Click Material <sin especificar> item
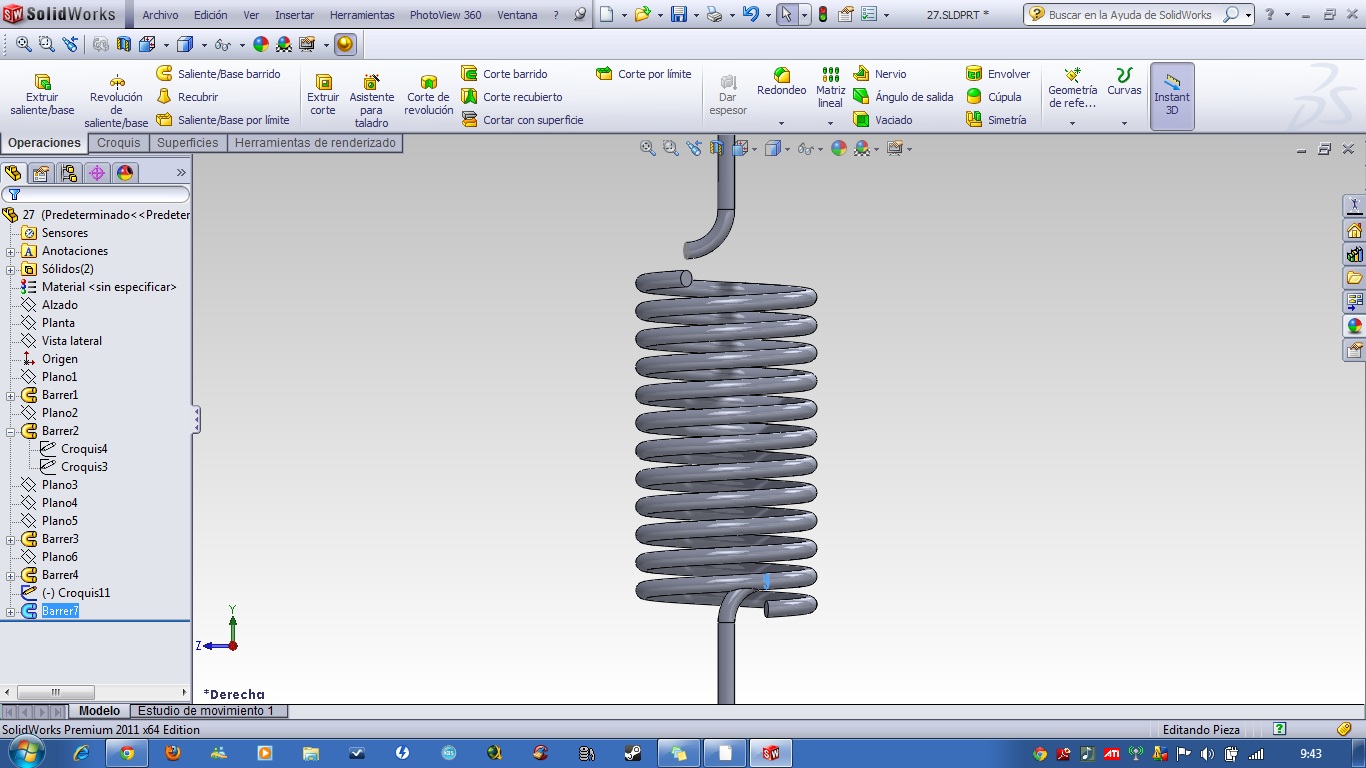This screenshot has width=1366, height=768. click(x=109, y=287)
